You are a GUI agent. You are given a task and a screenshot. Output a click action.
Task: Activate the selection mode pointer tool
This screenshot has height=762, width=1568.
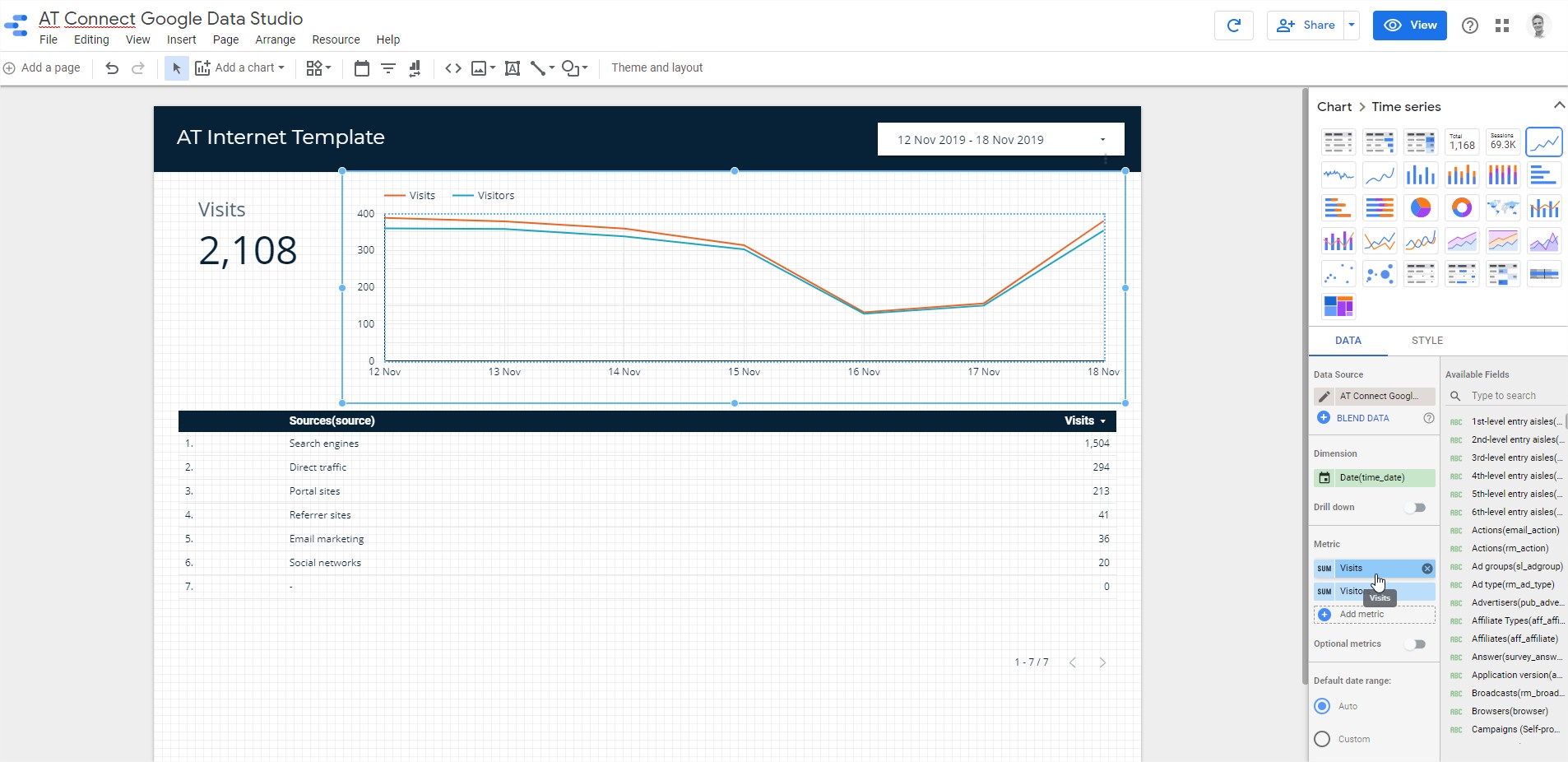(x=176, y=68)
